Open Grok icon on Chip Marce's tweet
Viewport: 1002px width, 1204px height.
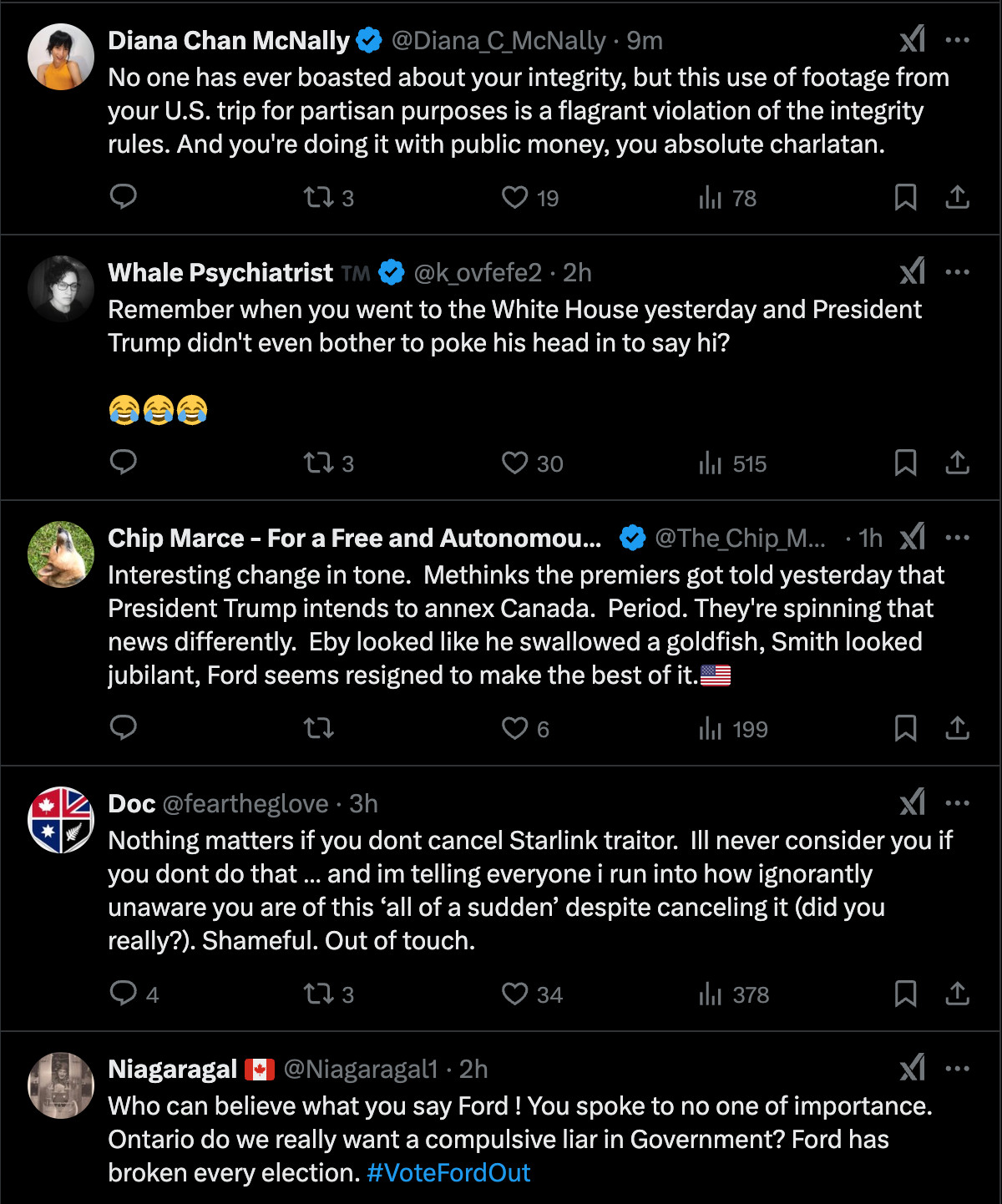(x=912, y=537)
